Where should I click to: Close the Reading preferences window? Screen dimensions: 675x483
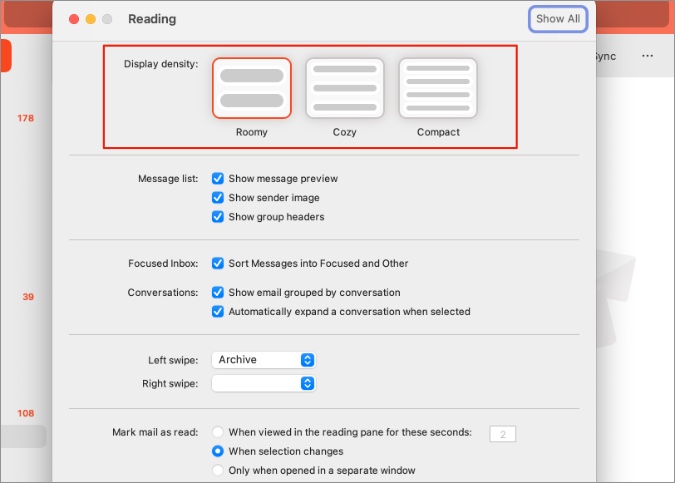coord(74,19)
